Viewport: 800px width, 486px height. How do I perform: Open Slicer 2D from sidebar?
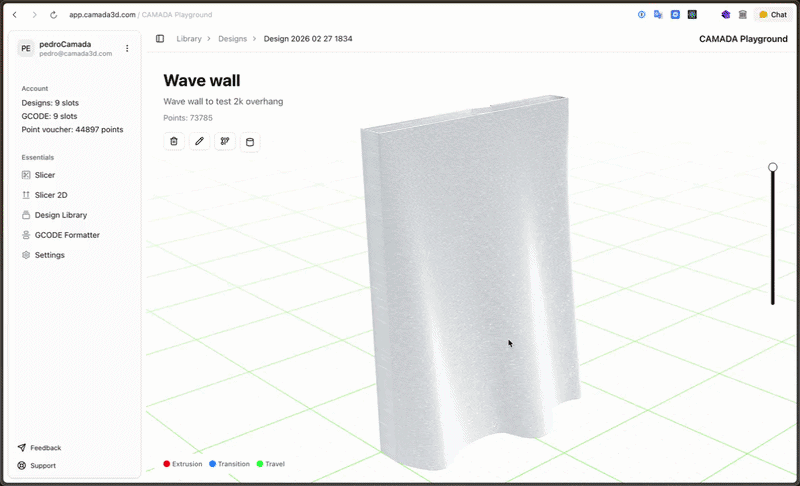[x=51, y=195]
